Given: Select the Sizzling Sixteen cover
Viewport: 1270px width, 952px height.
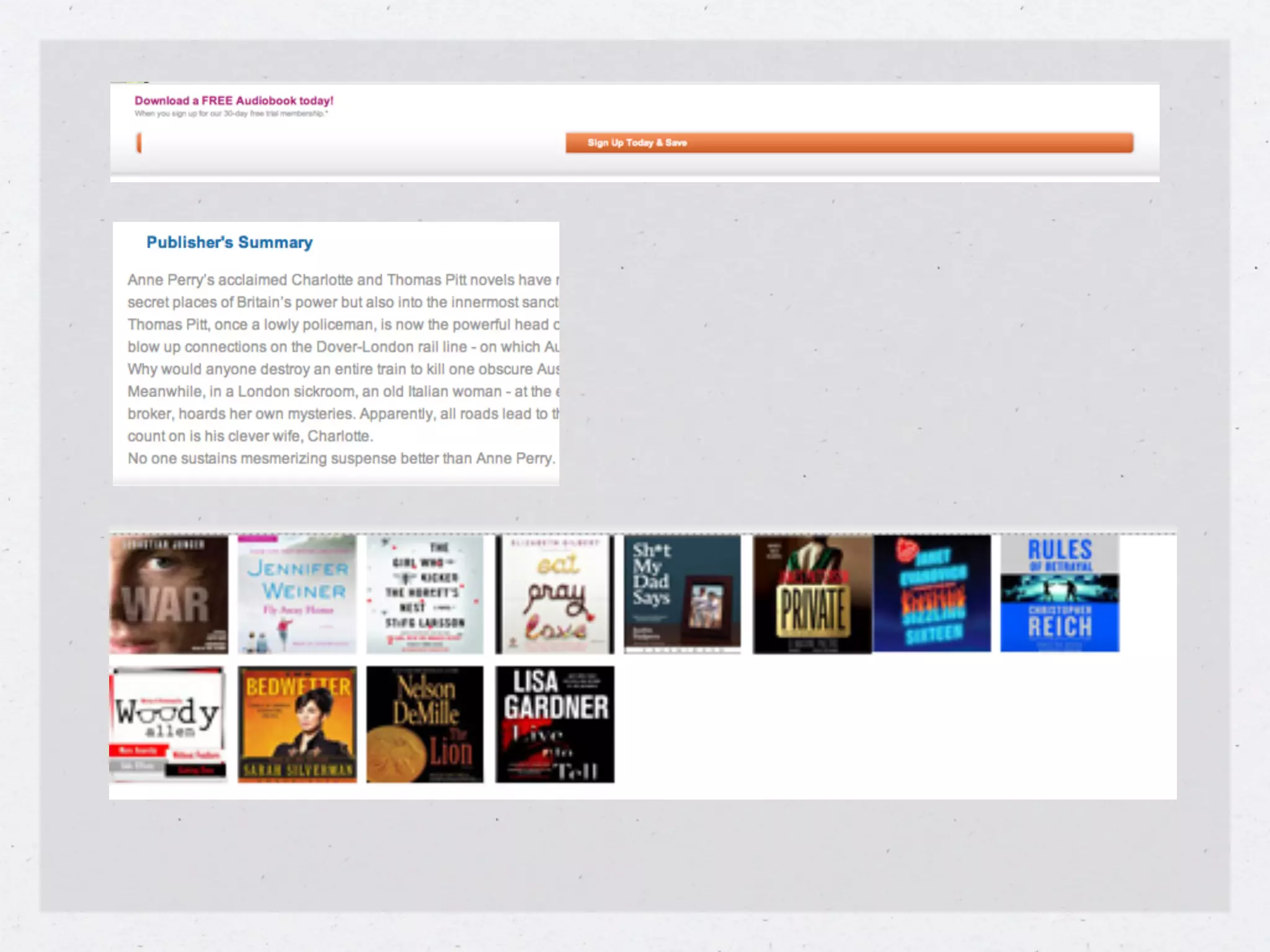Looking at the screenshot, I should 932,594.
